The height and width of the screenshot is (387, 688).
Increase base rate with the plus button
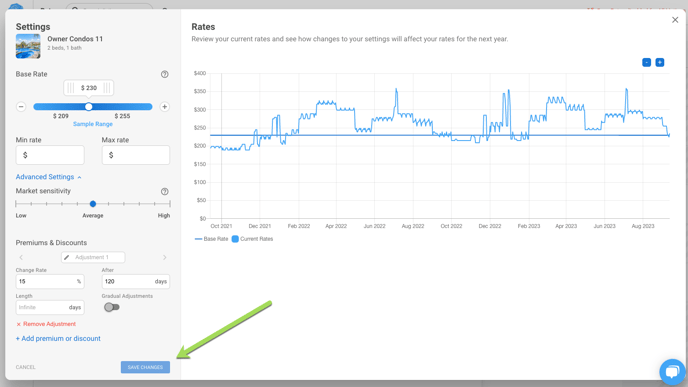[x=165, y=107]
